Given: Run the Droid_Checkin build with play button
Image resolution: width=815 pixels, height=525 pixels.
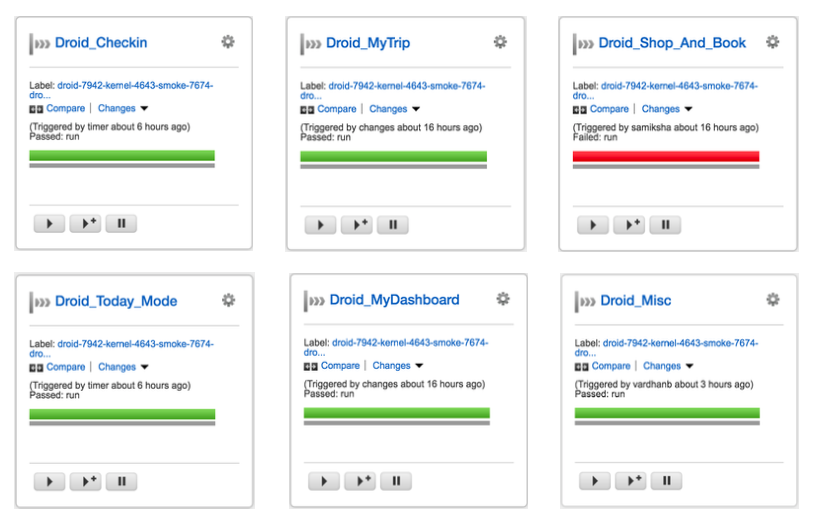Looking at the screenshot, I should tap(49, 224).
